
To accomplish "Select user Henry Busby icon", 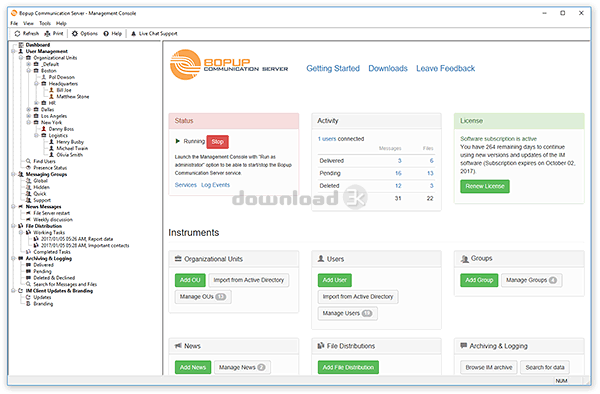I will pyautogui.click(x=51, y=142).
